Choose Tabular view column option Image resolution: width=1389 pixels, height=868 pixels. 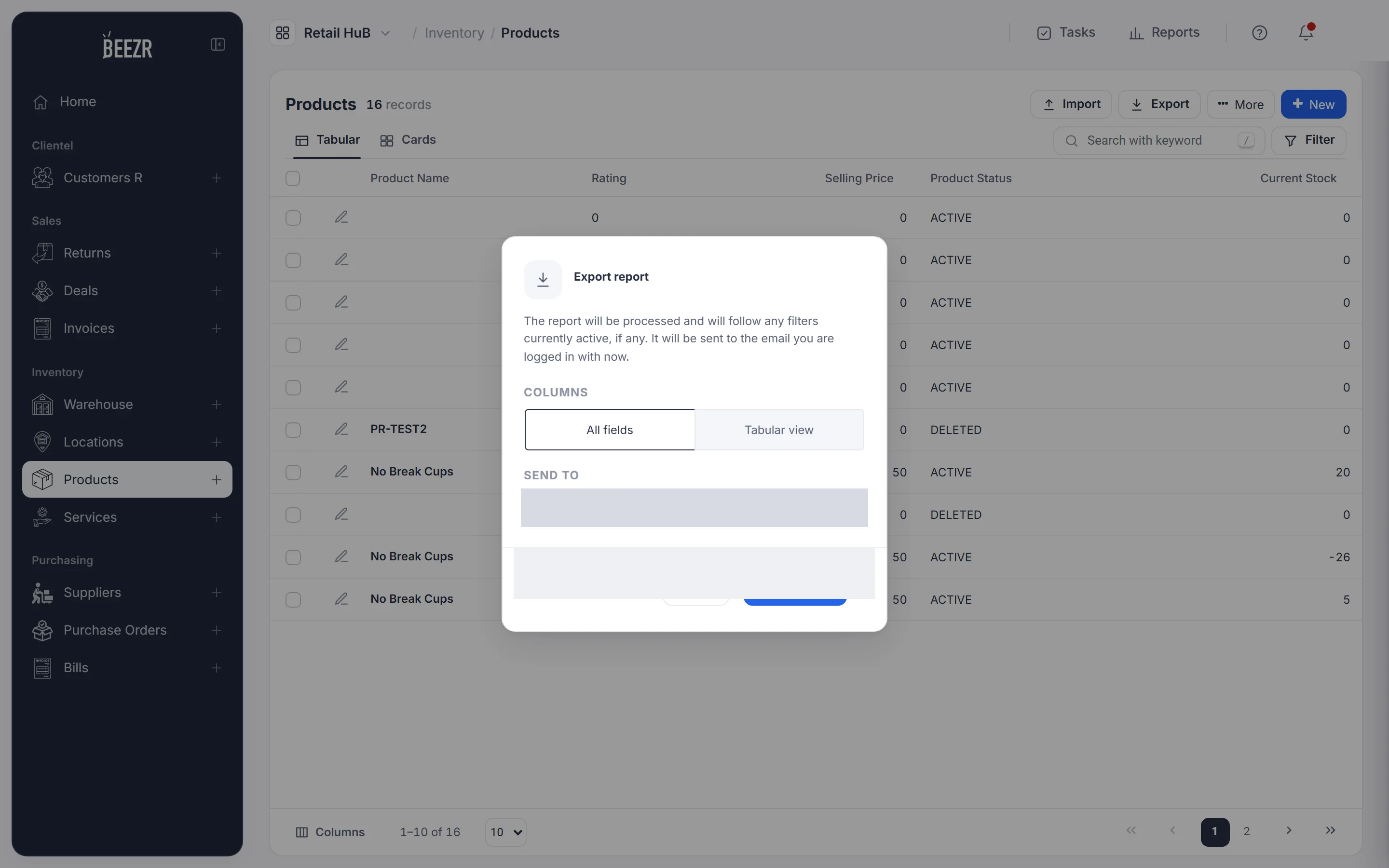pos(779,430)
